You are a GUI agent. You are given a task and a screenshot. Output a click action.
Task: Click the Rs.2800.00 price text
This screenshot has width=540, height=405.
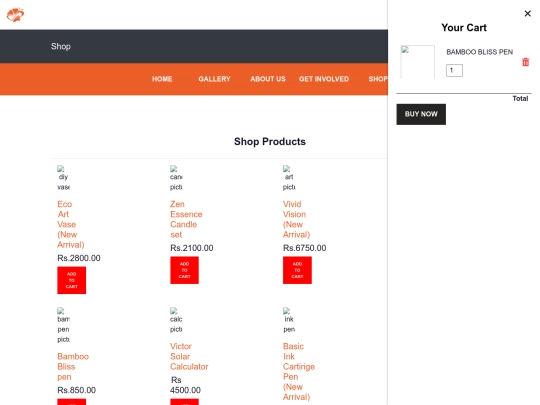pyautogui.click(x=79, y=258)
